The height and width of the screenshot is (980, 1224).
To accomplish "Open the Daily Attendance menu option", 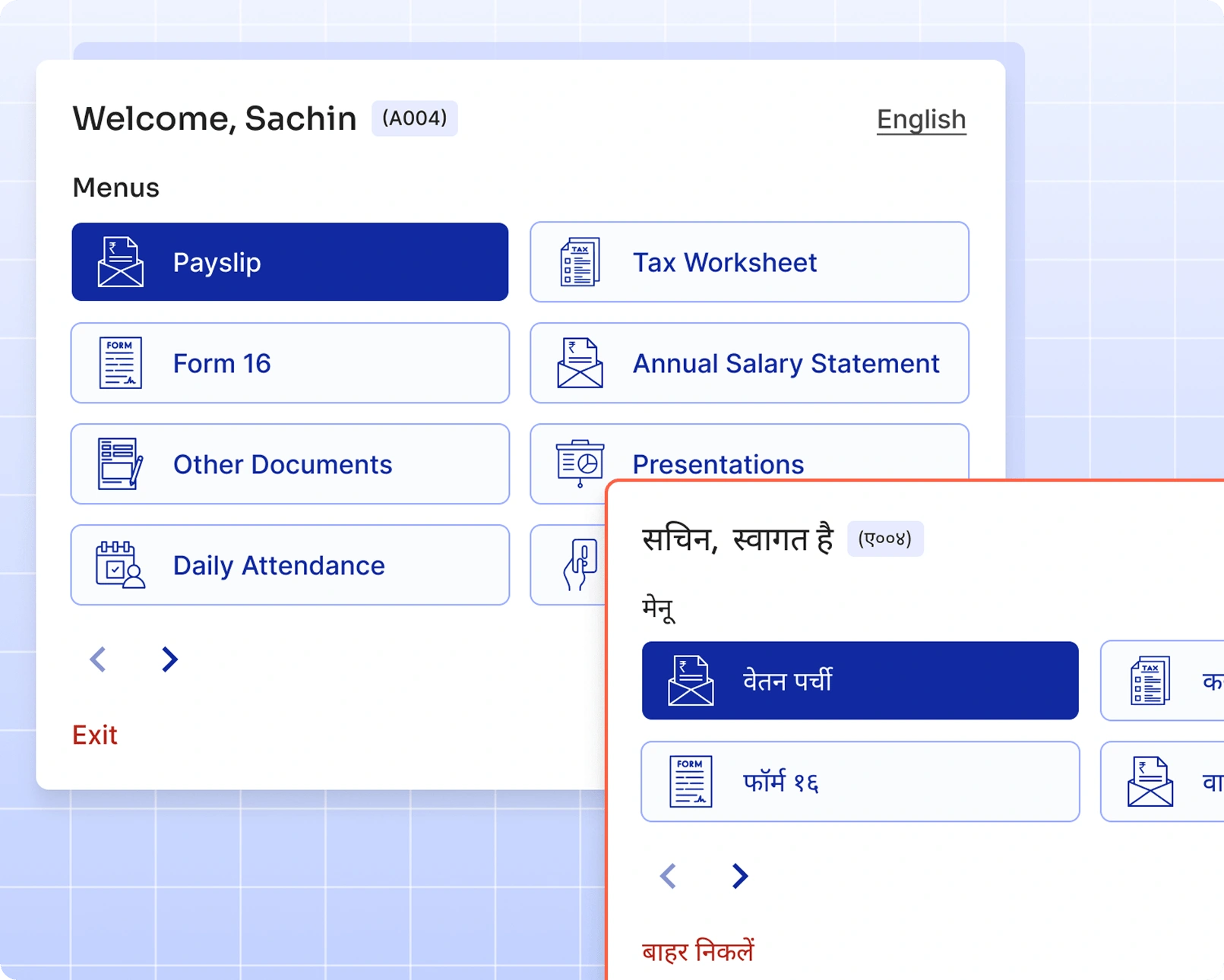I will [289, 565].
